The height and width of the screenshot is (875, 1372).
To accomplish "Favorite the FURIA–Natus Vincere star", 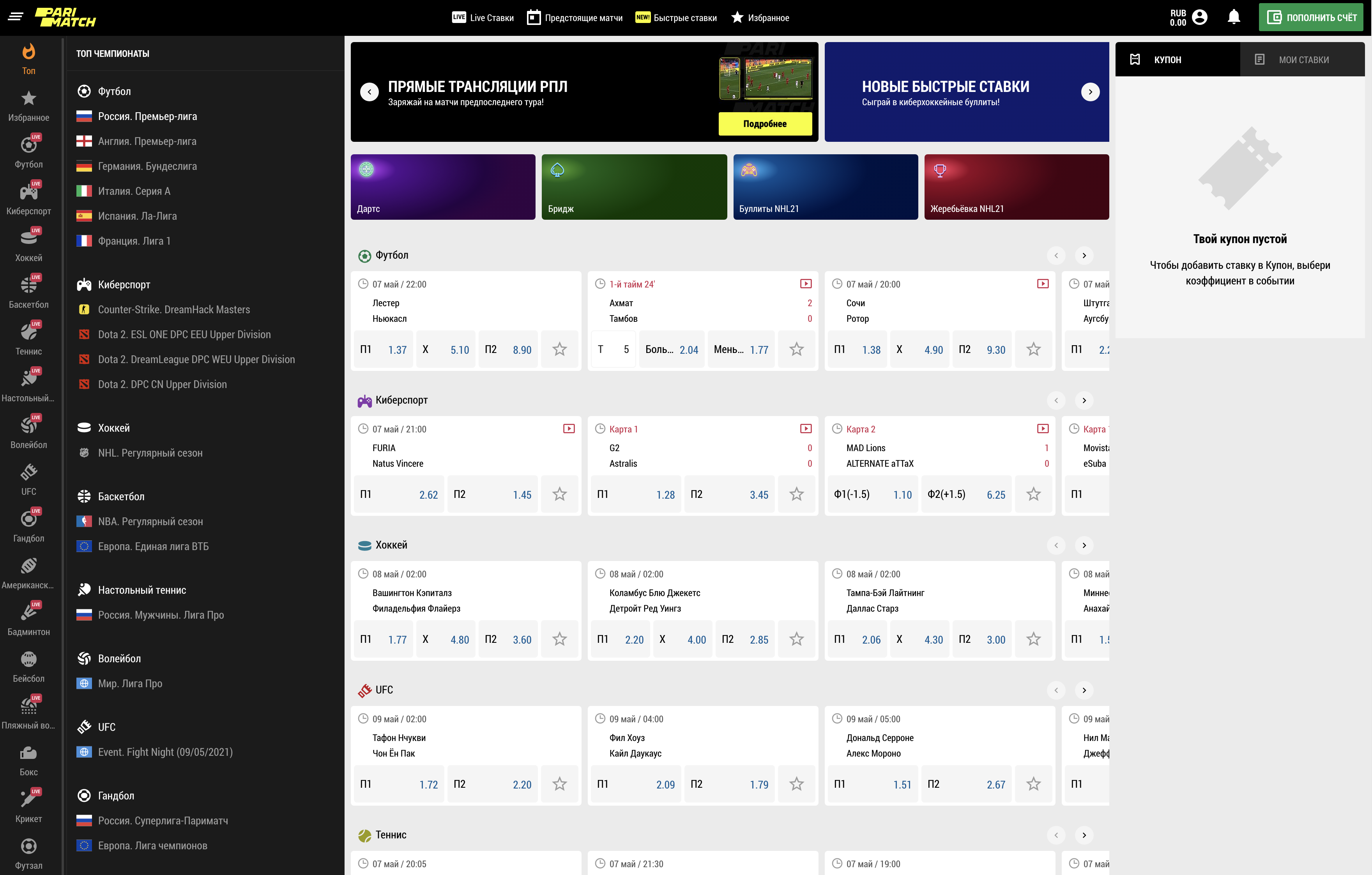I will [x=559, y=494].
